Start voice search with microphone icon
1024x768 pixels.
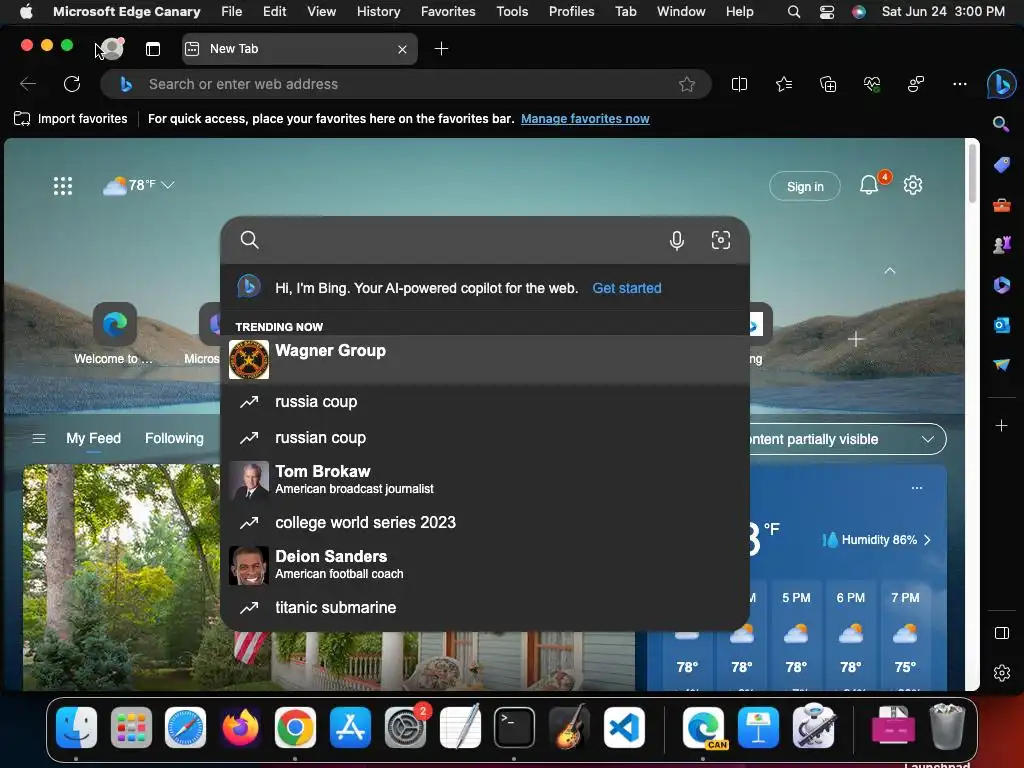click(x=677, y=240)
